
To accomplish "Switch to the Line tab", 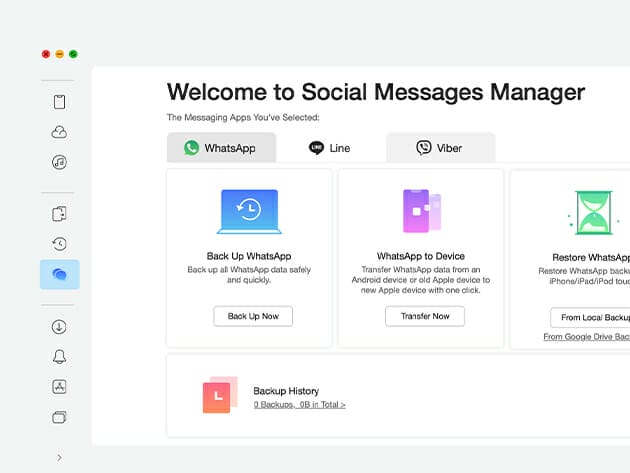I will (330, 148).
